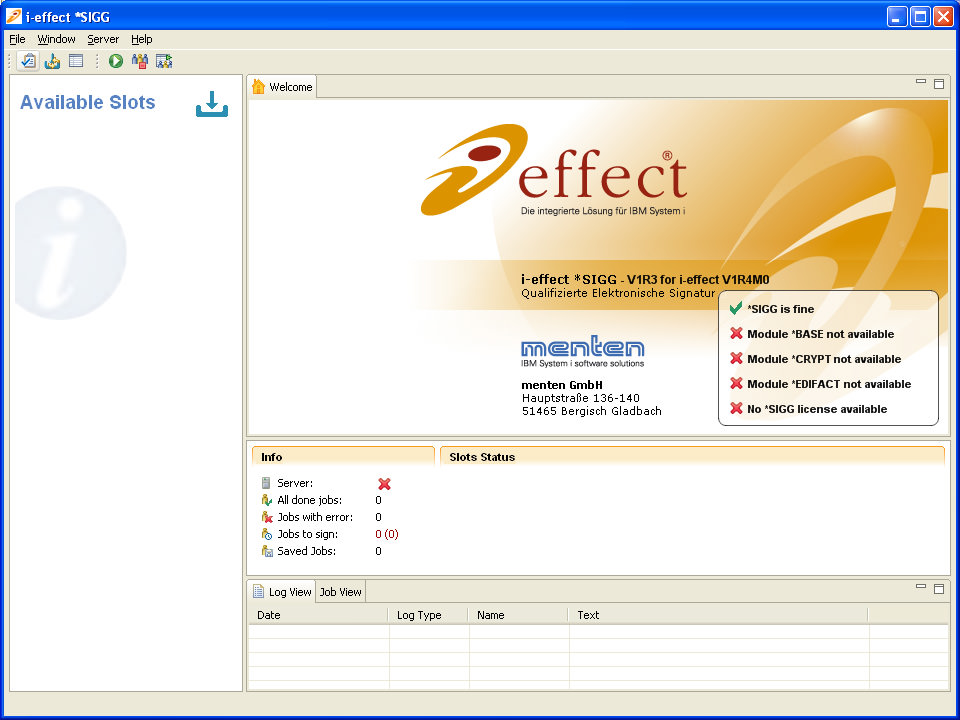Click the users table with play icon
The width and height of the screenshot is (960, 720).
[164, 61]
